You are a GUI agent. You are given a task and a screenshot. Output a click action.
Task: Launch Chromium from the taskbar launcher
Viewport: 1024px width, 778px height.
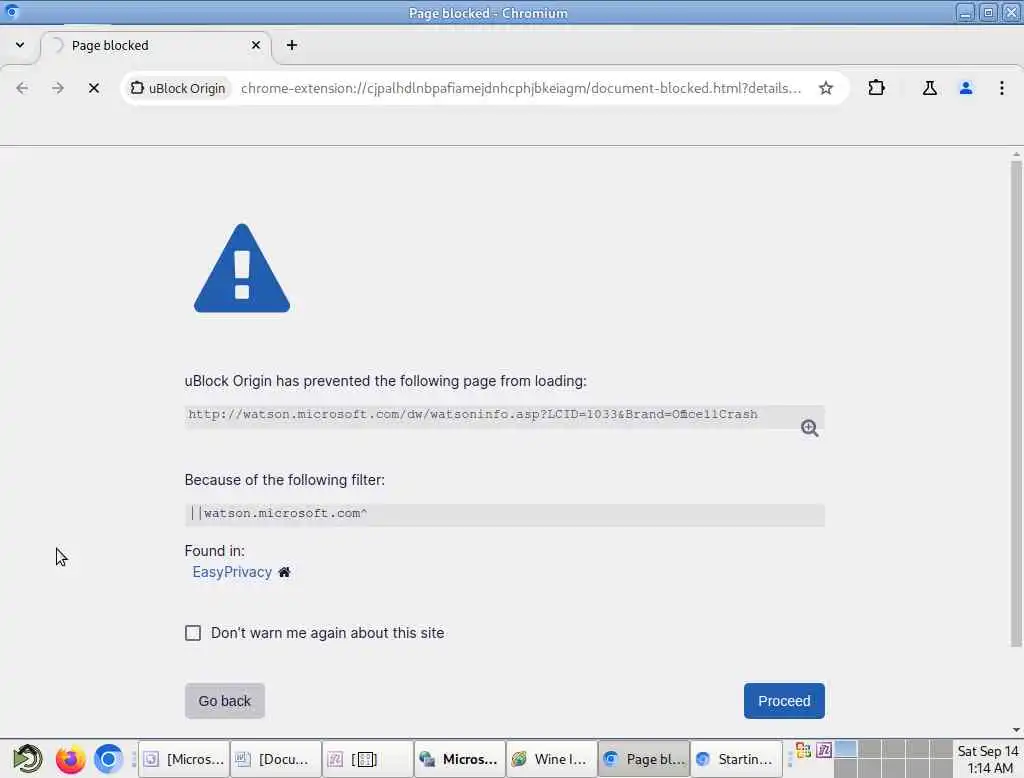point(108,759)
